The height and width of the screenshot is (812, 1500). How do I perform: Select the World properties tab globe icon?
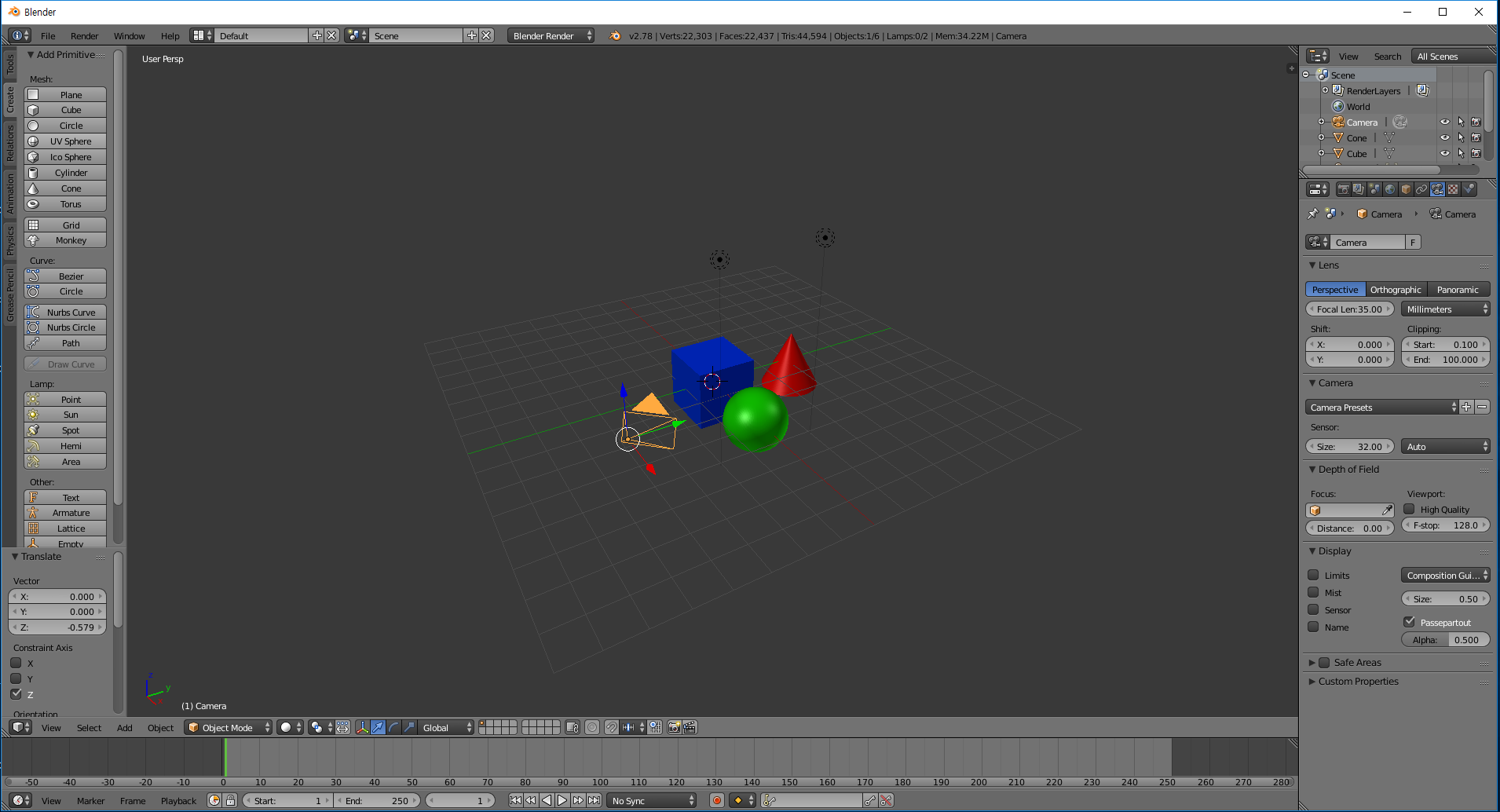coord(1390,189)
